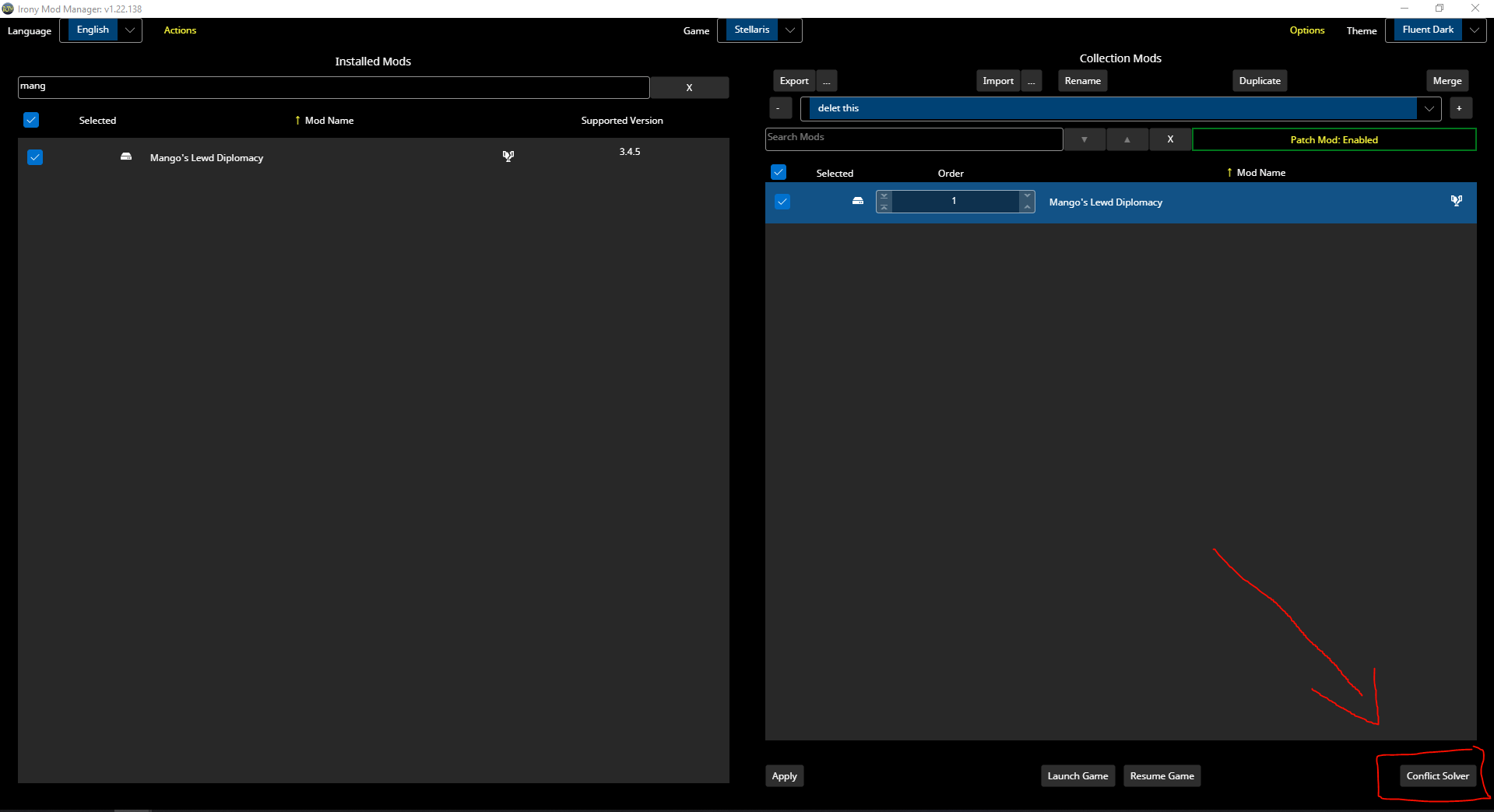Open the Conflict Solver

click(1437, 776)
